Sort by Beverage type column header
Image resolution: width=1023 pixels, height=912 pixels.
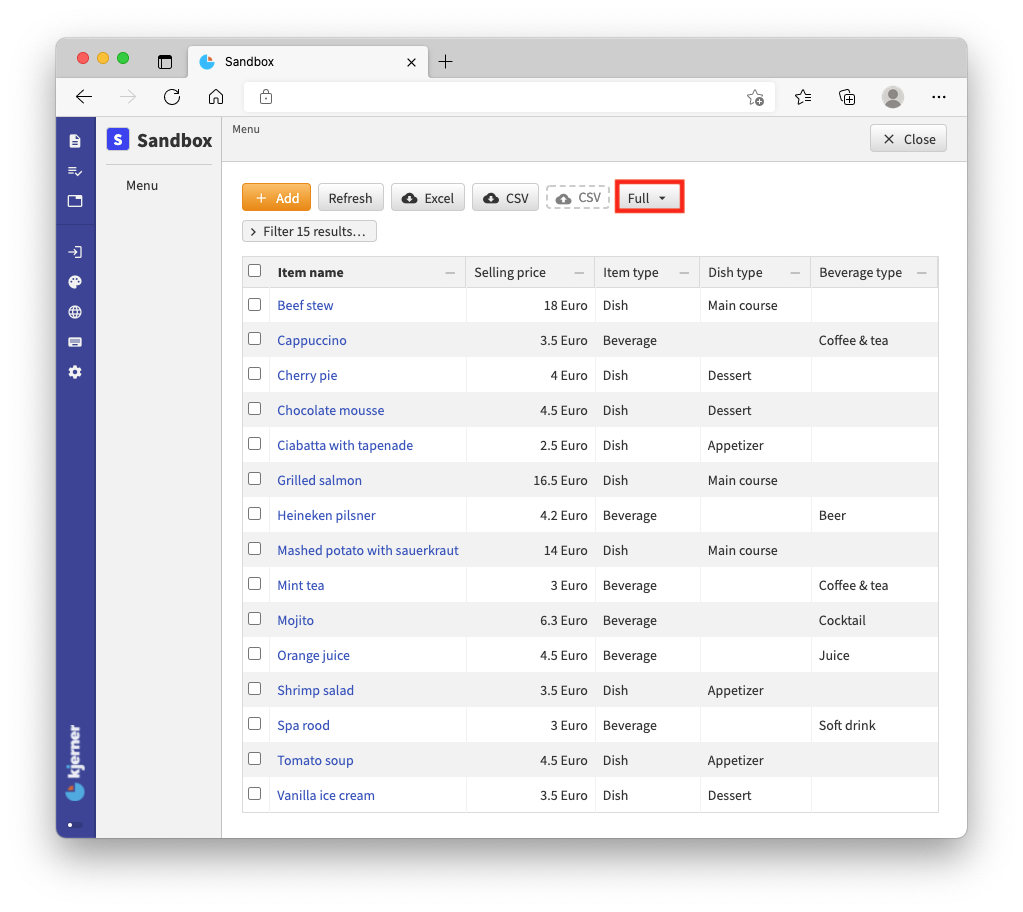tap(861, 273)
